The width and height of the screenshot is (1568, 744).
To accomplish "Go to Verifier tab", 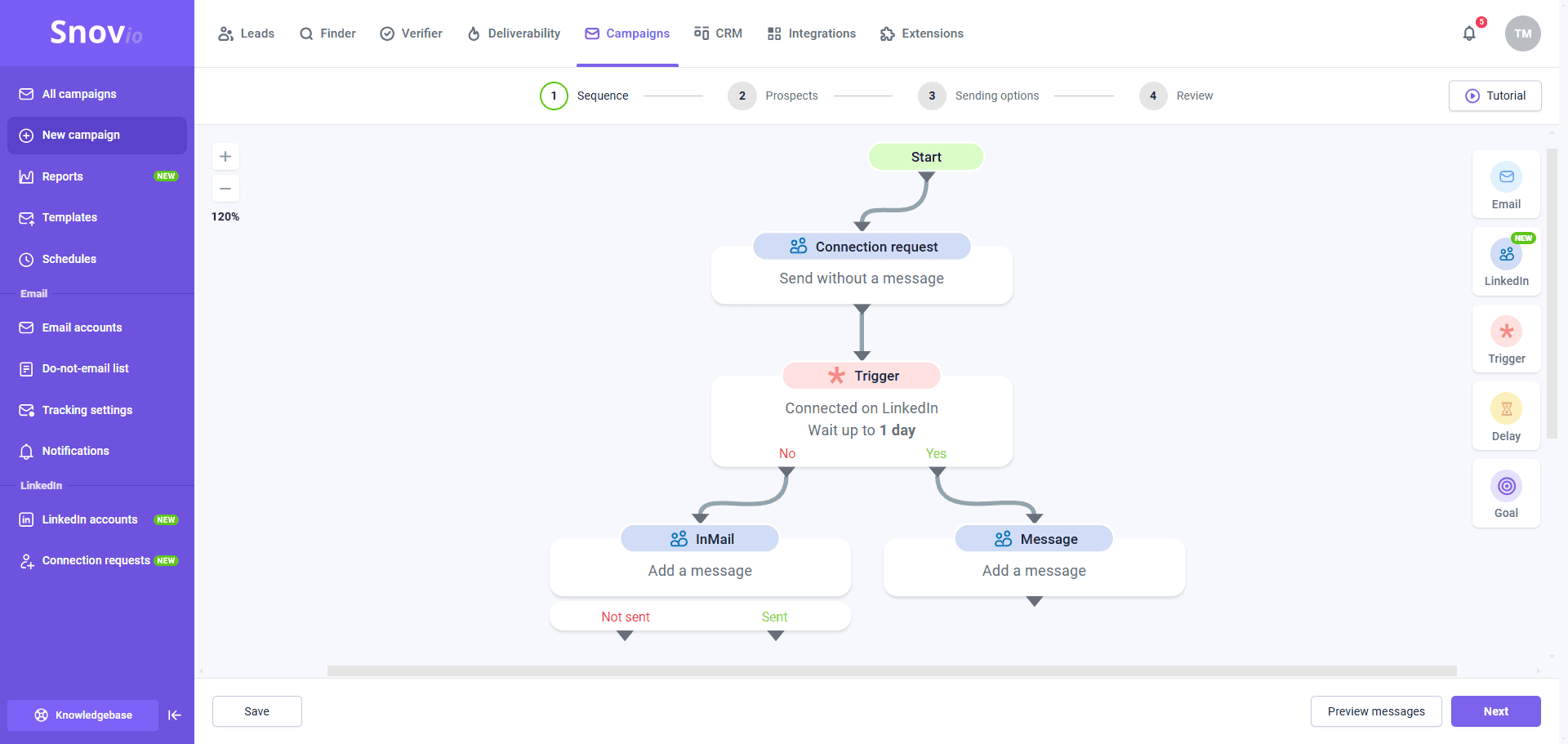I will tap(411, 33).
